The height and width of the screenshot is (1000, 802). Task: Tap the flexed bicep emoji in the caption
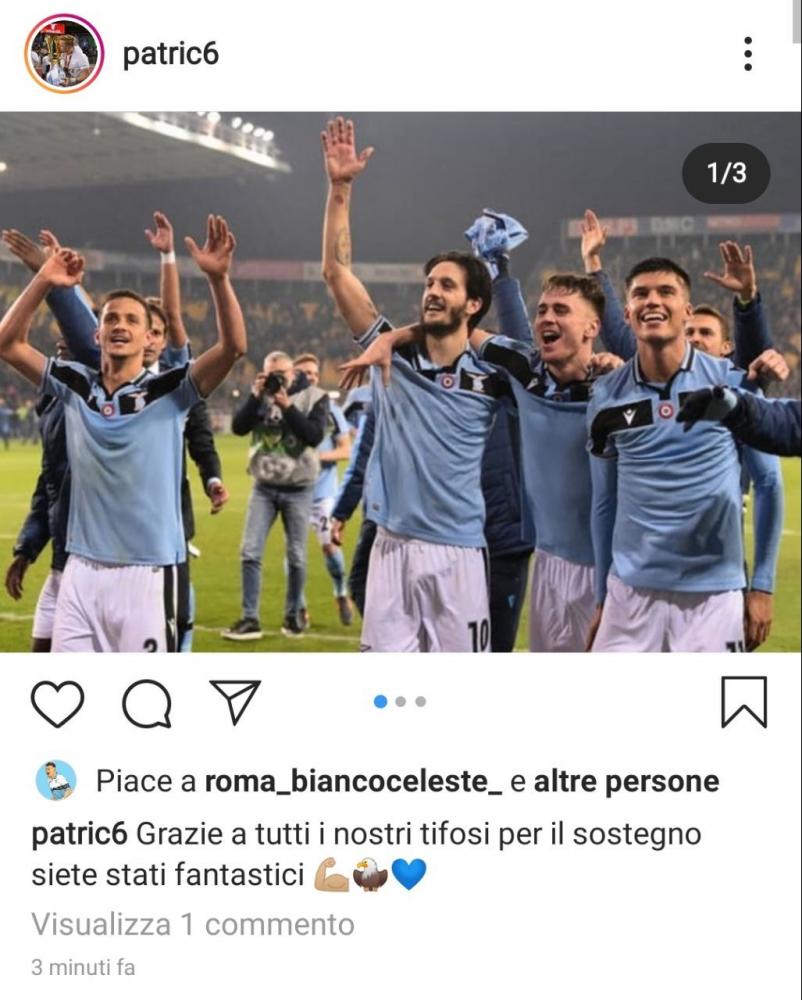click(x=332, y=874)
